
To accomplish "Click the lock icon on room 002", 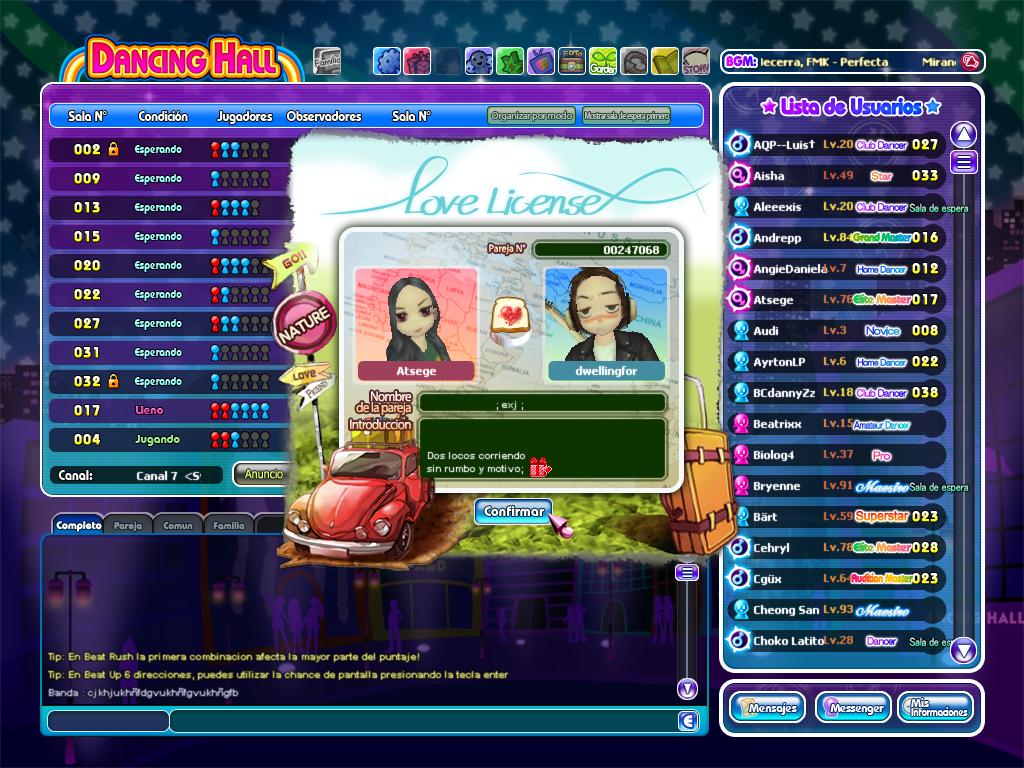I will coord(113,149).
